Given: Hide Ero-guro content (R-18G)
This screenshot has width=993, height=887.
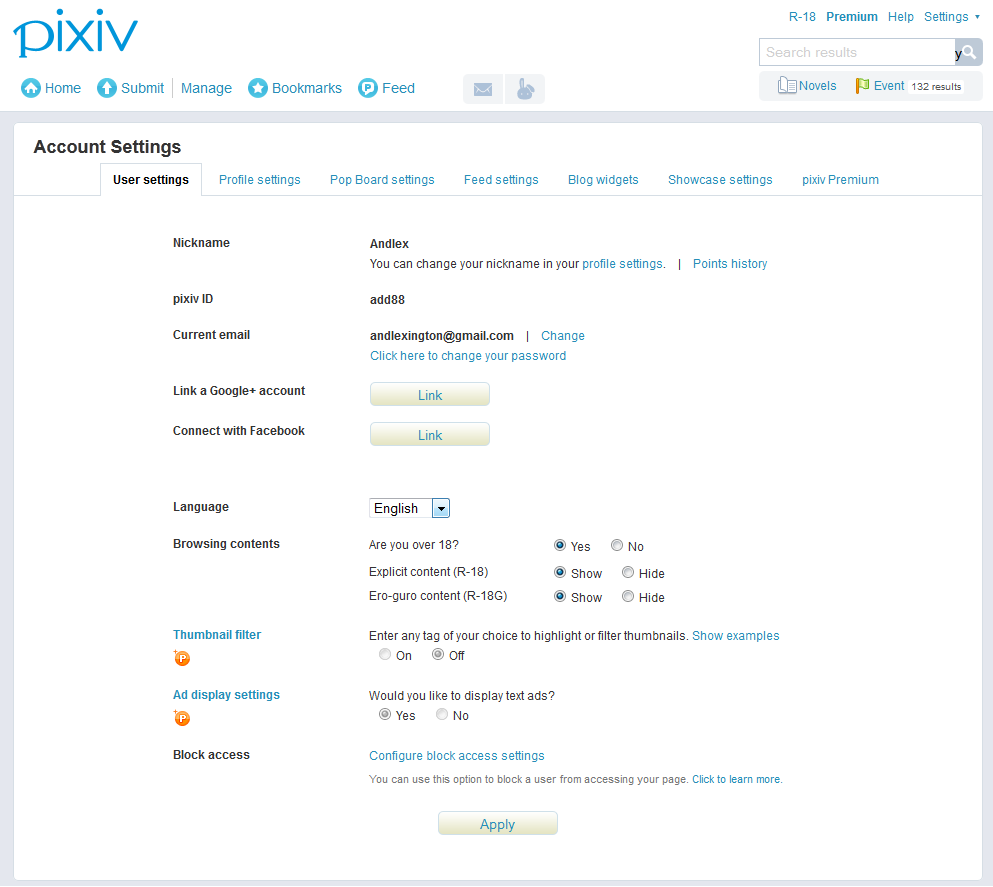Looking at the screenshot, I should coord(628,597).
